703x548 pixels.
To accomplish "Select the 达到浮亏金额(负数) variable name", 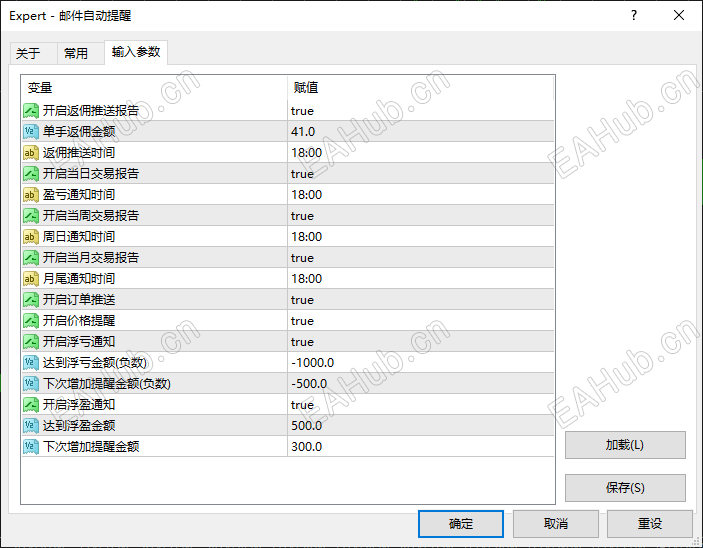I will tap(95, 363).
